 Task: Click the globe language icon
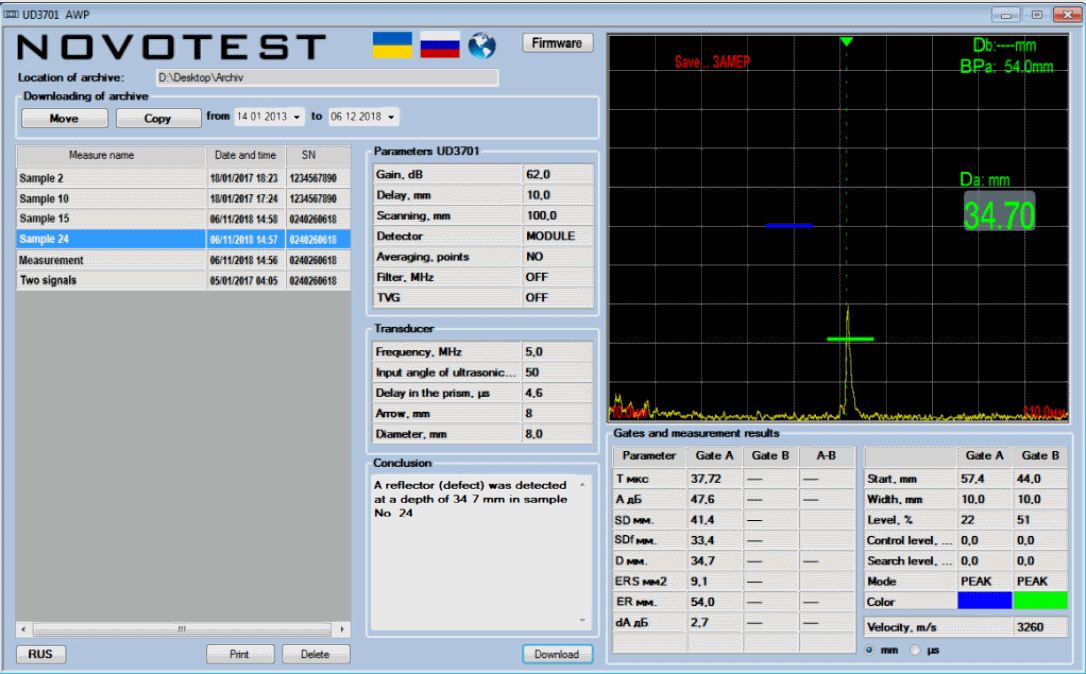pyautogui.click(x=482, y=45)
